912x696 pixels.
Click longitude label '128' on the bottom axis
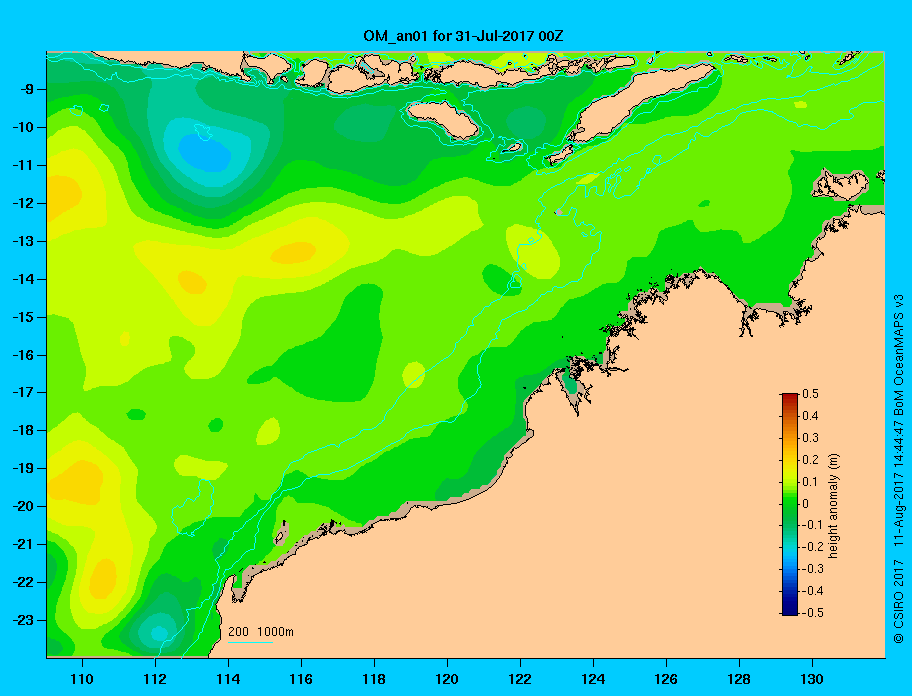point(739,679)
